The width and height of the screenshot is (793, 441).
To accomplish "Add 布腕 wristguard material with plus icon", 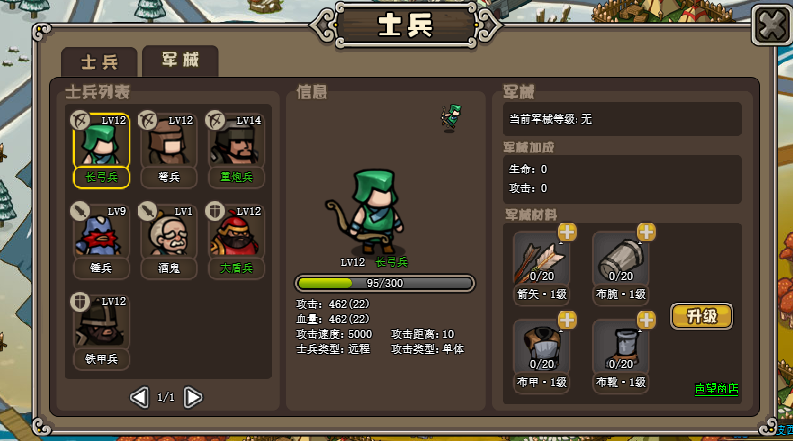I will (x=646, y=232).
